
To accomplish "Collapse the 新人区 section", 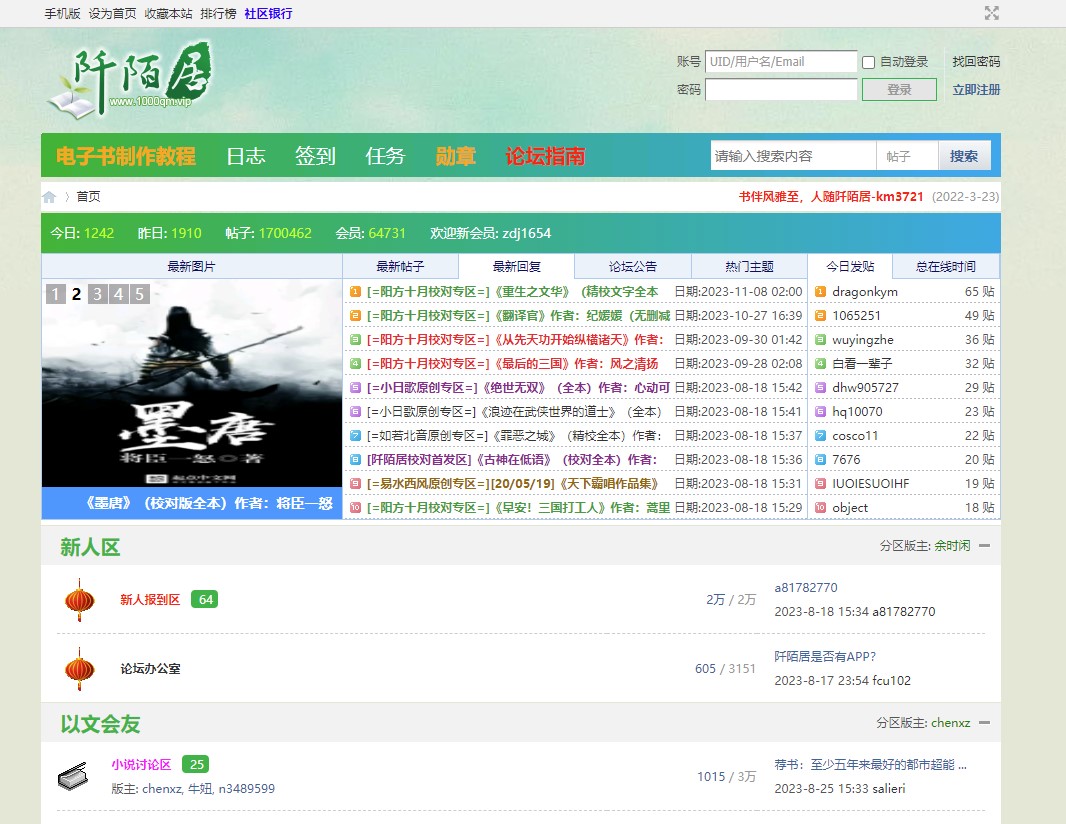I will point(984,546).
